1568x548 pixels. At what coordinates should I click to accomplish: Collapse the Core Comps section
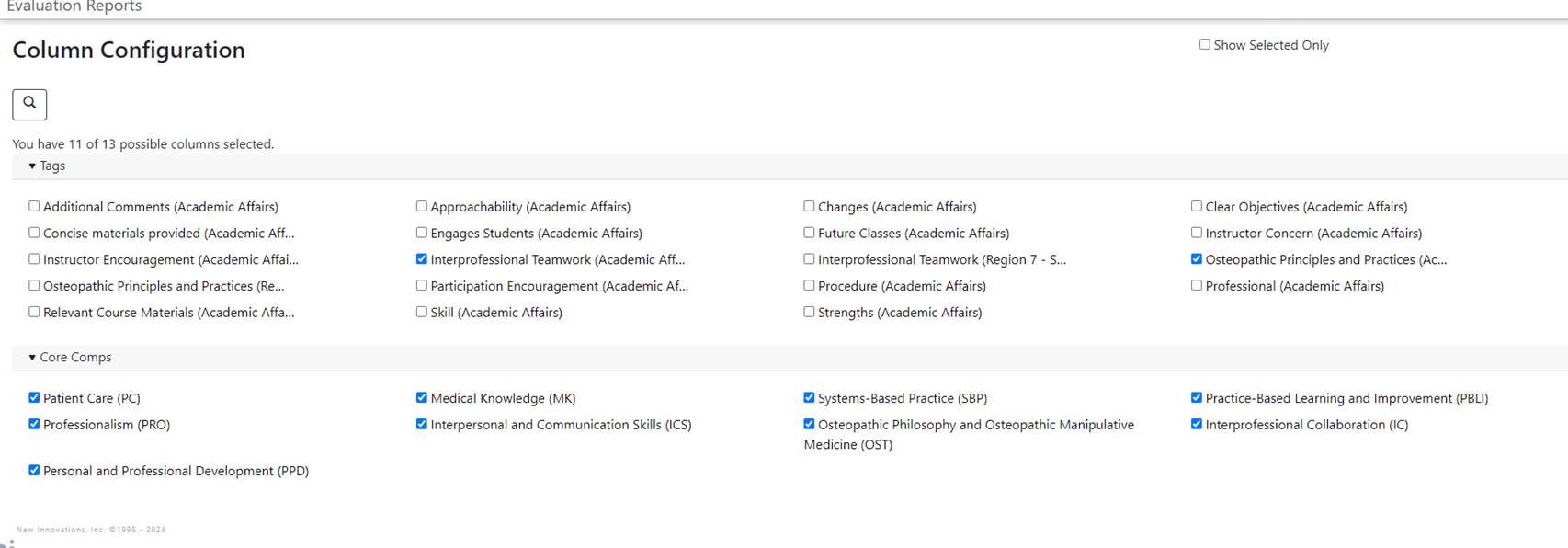tap(70, 358)
